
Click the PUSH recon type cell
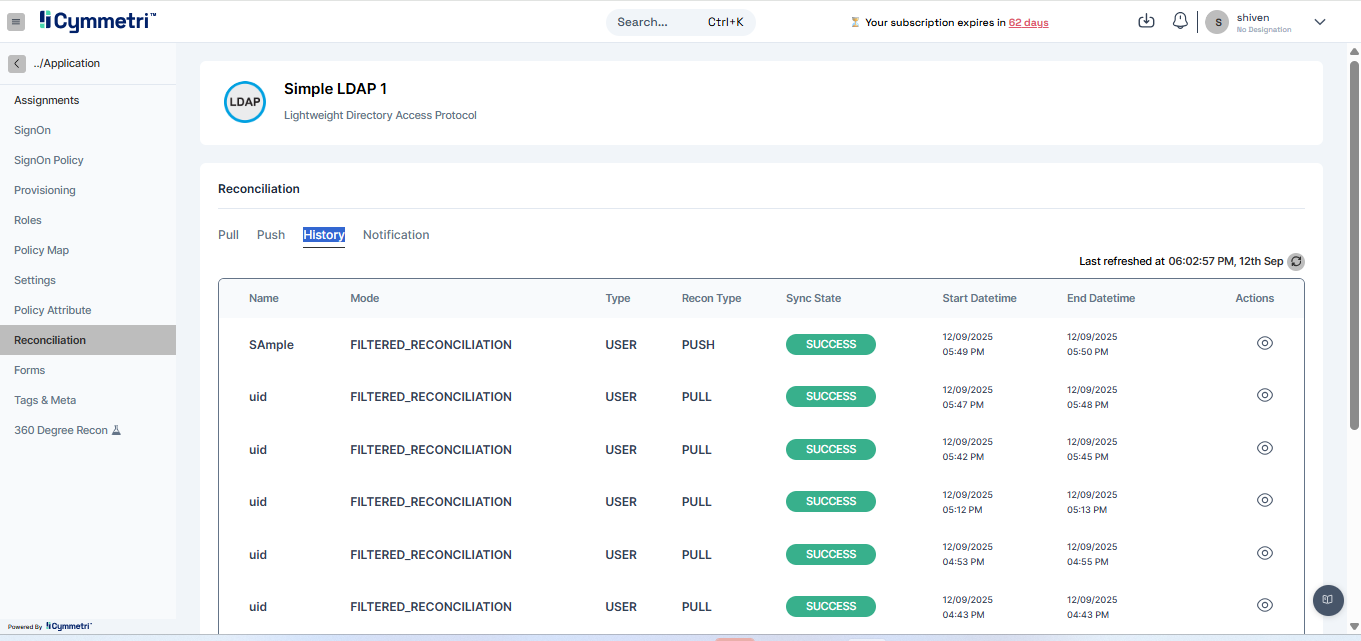pos(698,345)
